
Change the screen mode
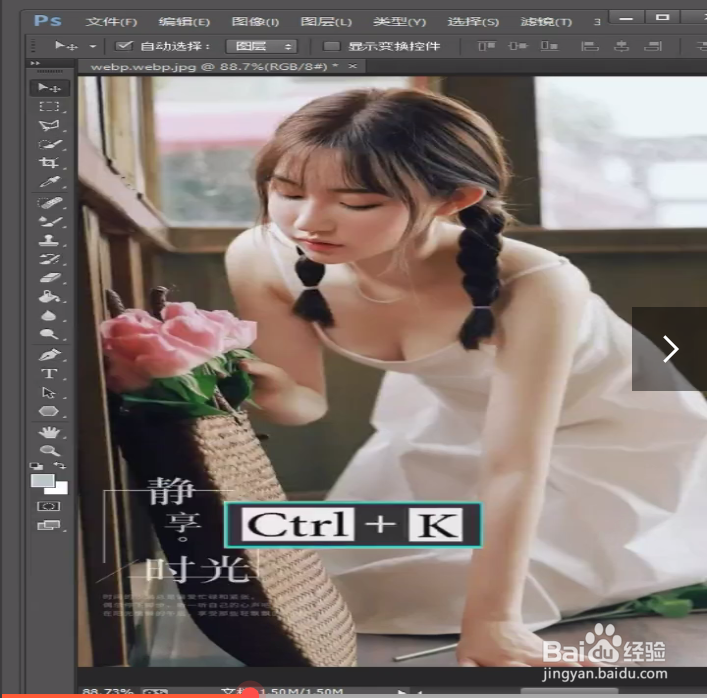click(x=49, y=525)
